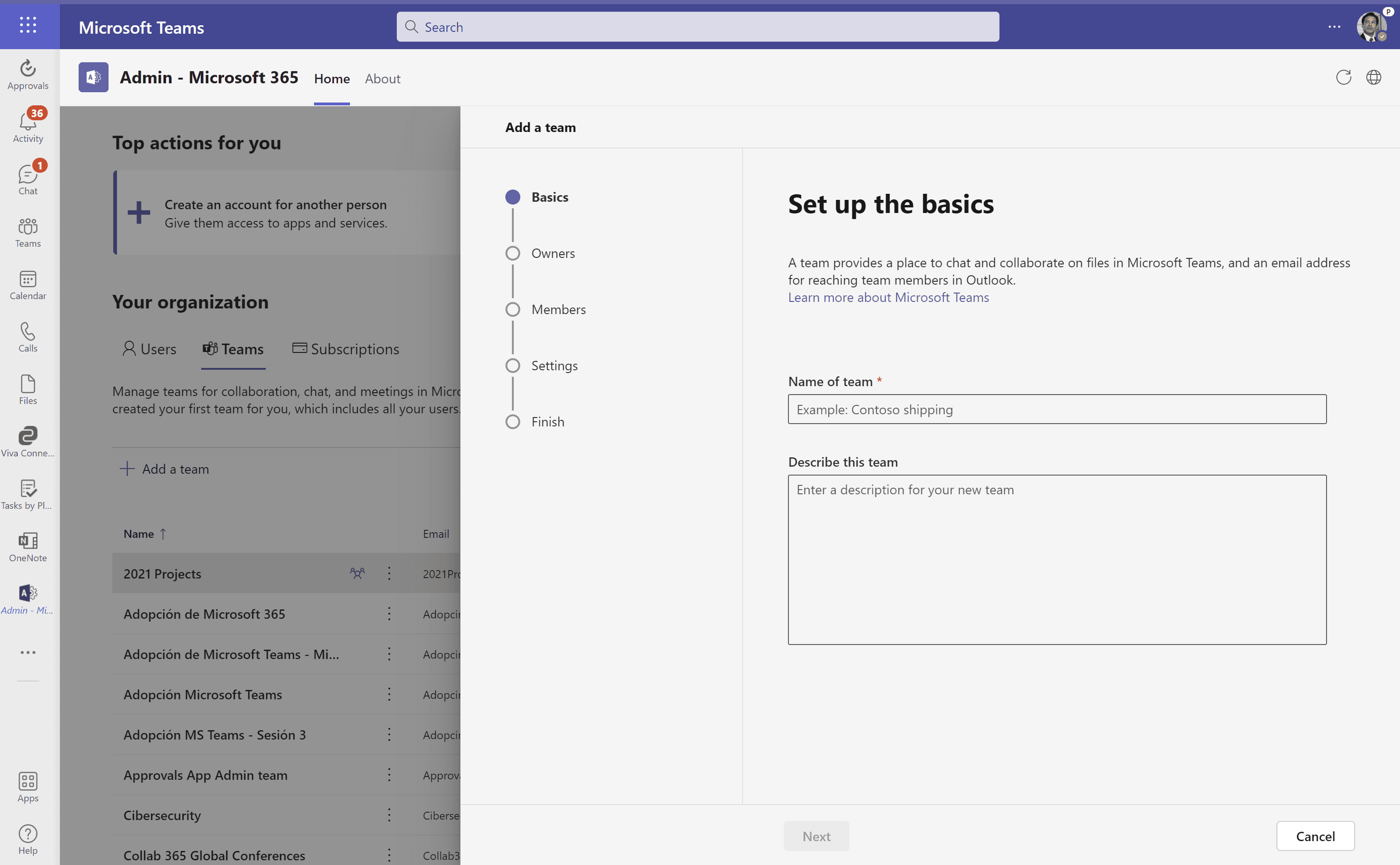Open more options for Approvals App Admin team
The width and height of the screenshot is (1400, 865).
[x=389, y=775]
